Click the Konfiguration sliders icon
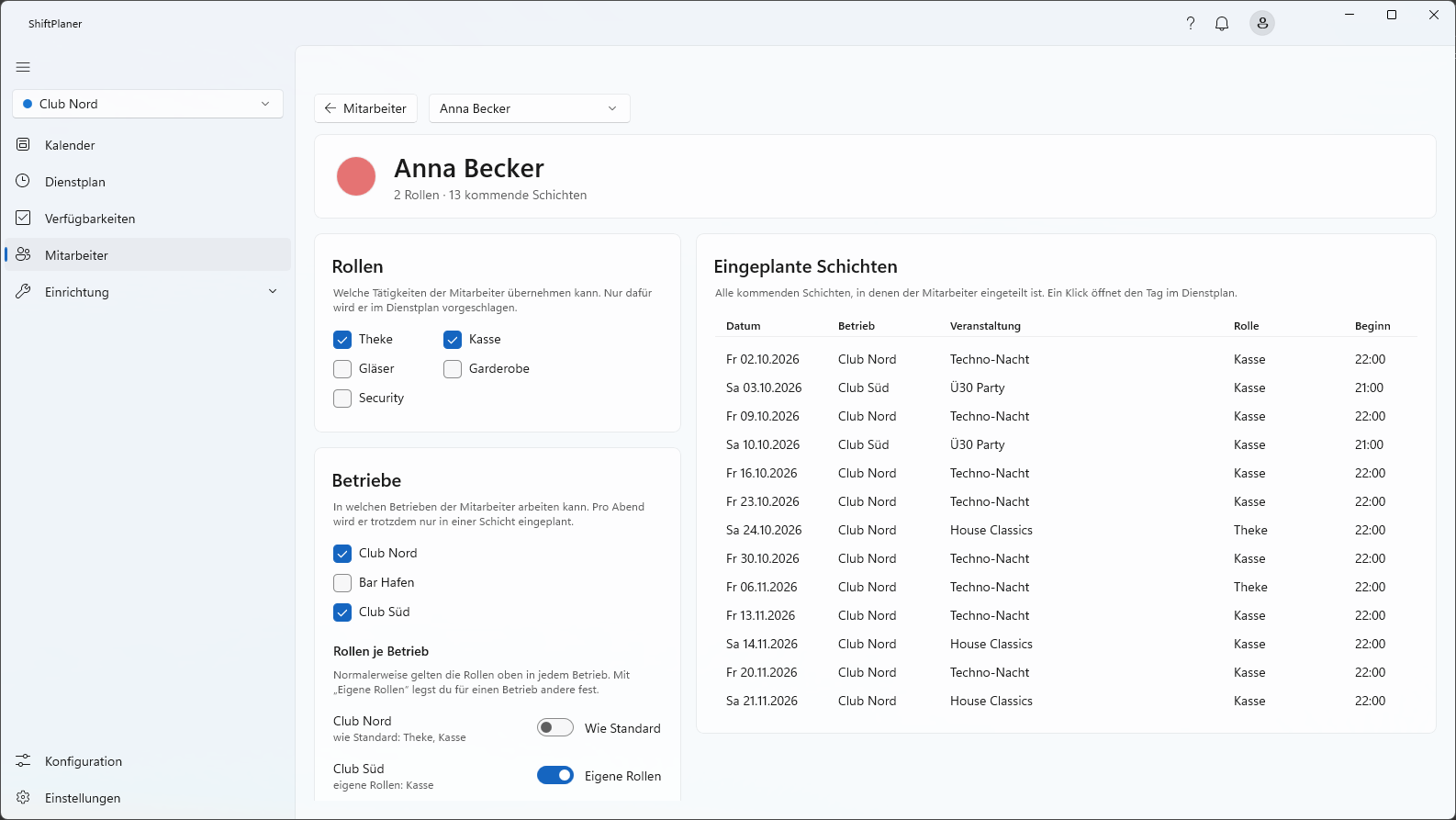This screenshot has height=820, width=1456. 24,760
